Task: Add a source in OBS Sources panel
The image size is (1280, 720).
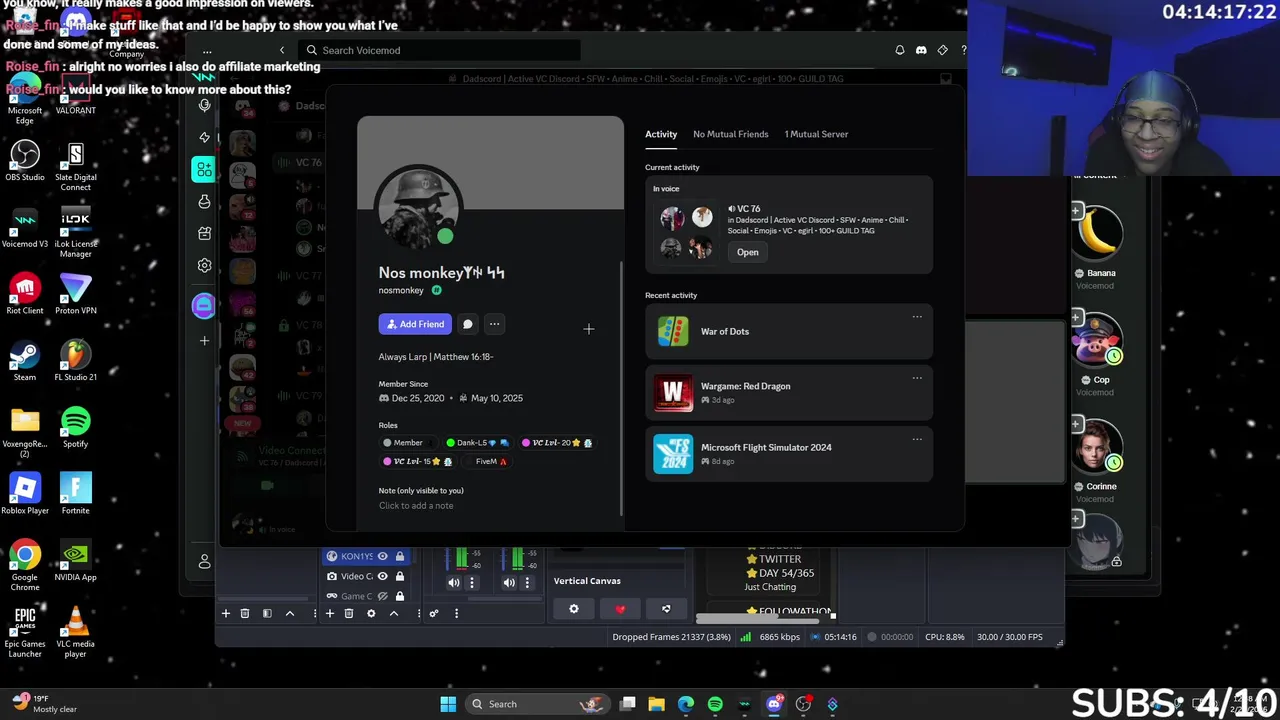Action: pos(329,613)
